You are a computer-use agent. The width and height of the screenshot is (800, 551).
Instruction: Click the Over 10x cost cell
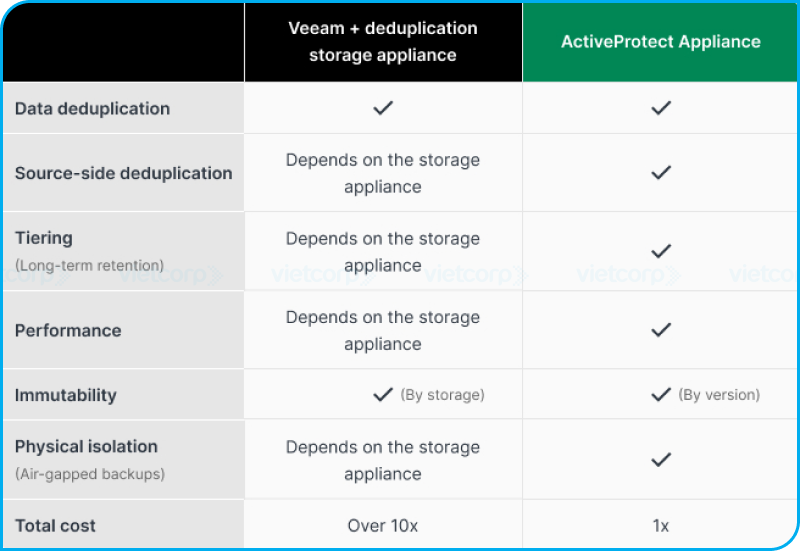coord(383,525)
